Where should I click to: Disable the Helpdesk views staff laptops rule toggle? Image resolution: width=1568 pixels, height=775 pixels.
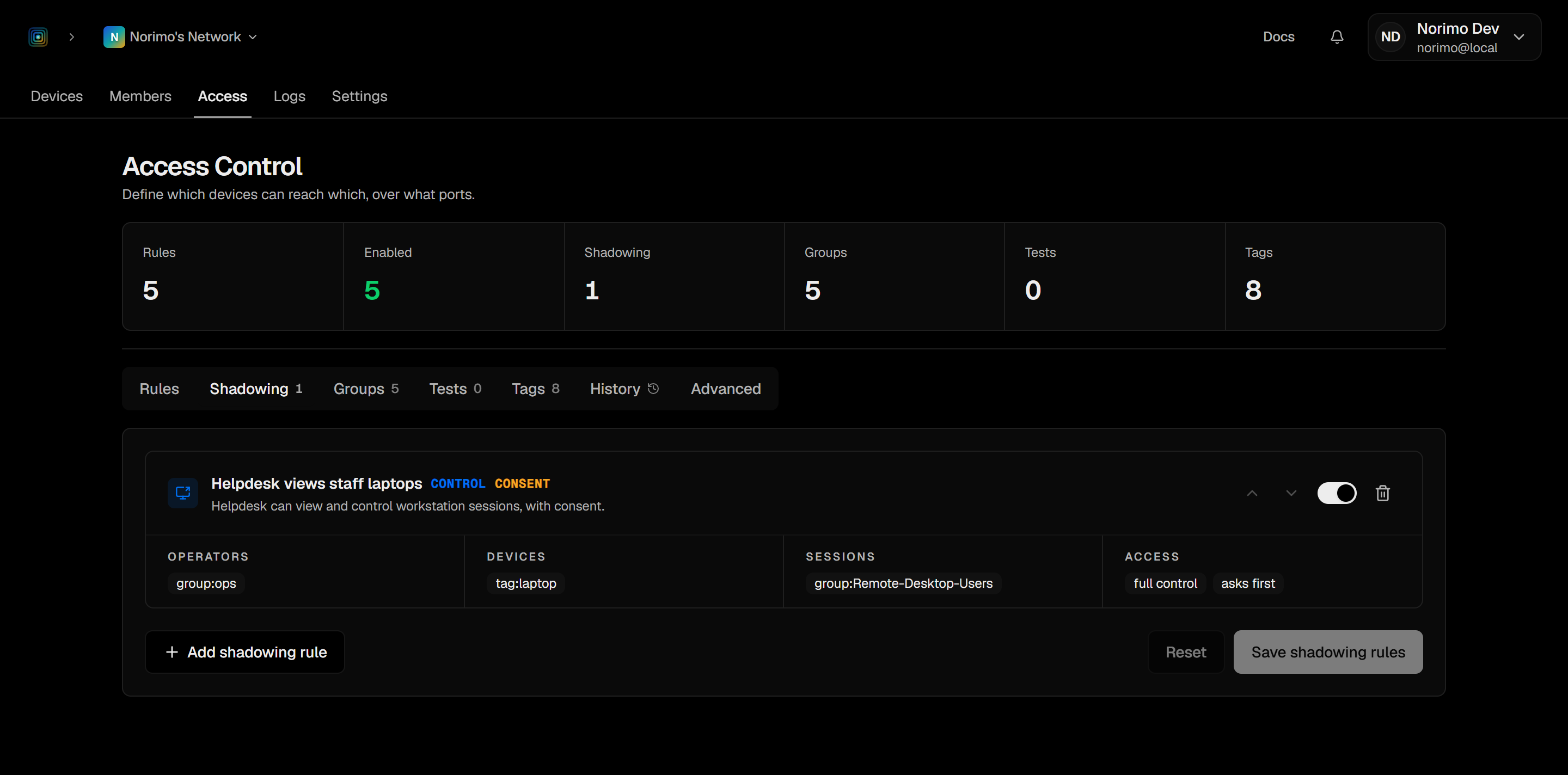(x=1337, y=493)
